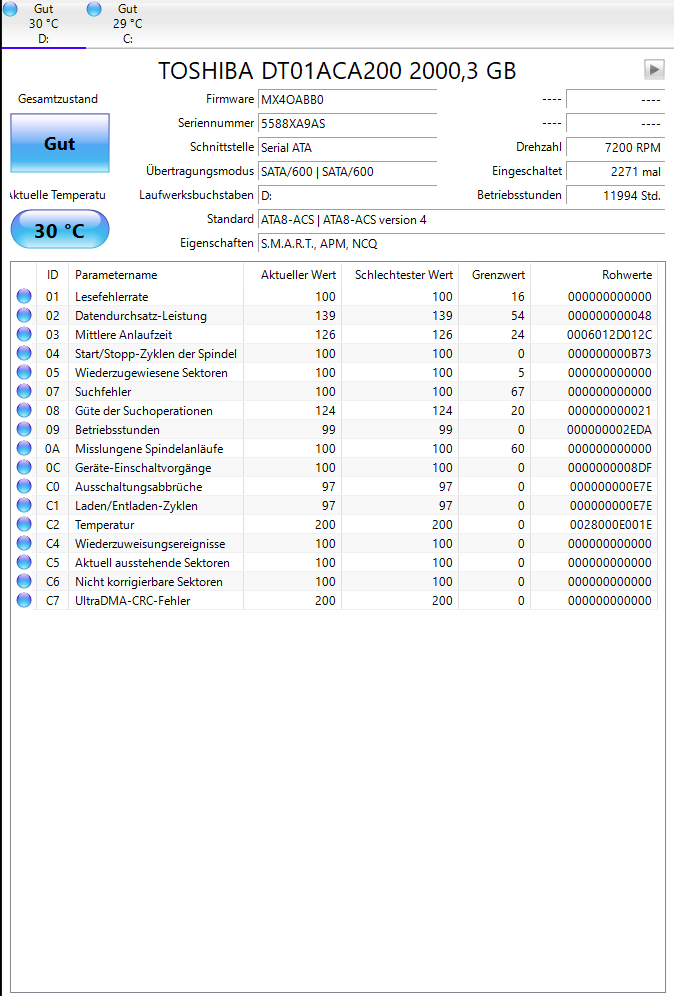
Task: Click raw value 000000000B73
Action: [609, 354]
